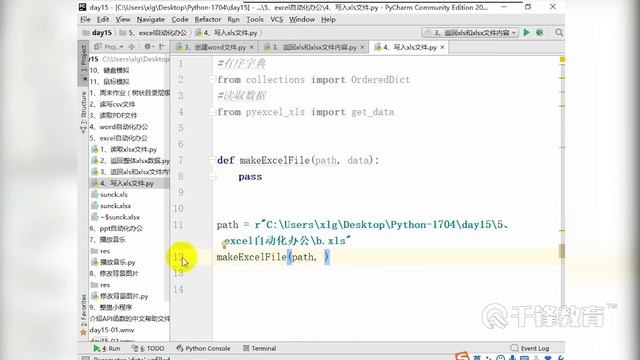The image size is (640, 360).
Task: Open the Window menu
Action: click(x=302, y=19)
